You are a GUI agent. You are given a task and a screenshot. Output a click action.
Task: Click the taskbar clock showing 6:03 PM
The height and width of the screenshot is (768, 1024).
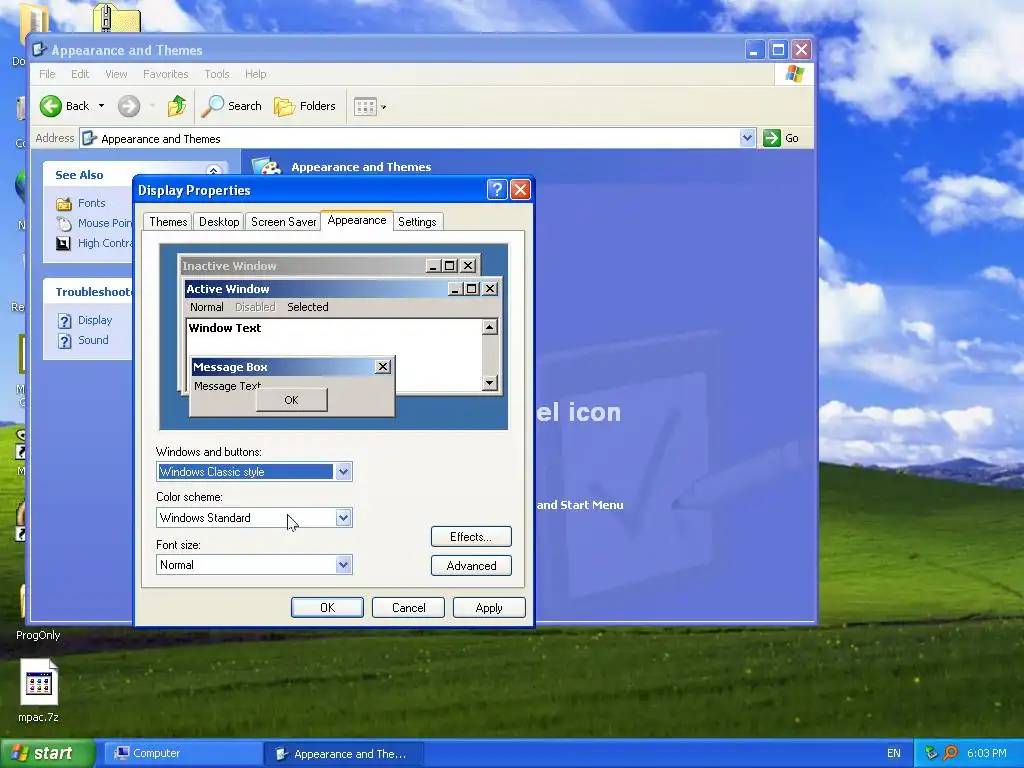click(x=987, y=754)
